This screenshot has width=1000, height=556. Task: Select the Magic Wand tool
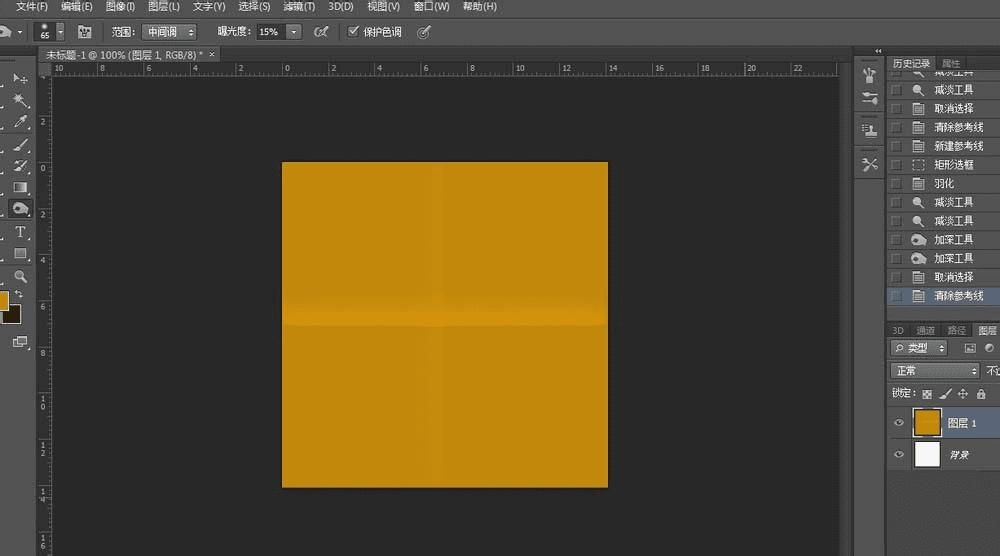click(20, 100)
